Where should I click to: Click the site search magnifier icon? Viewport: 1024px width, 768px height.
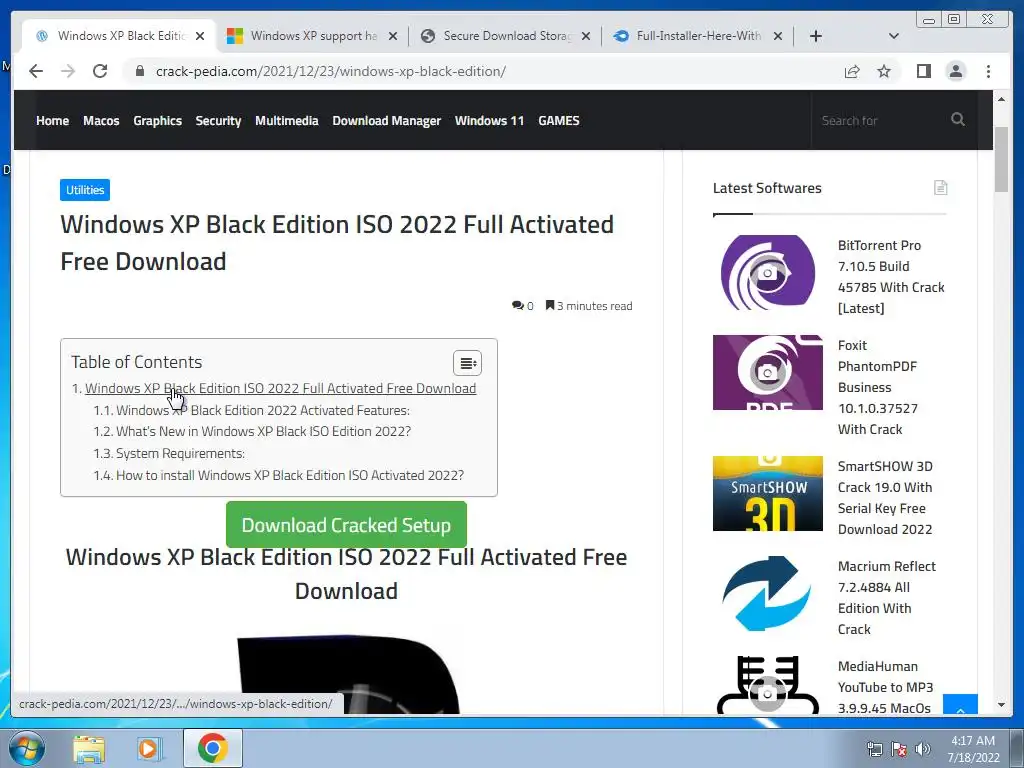(957, 120)
